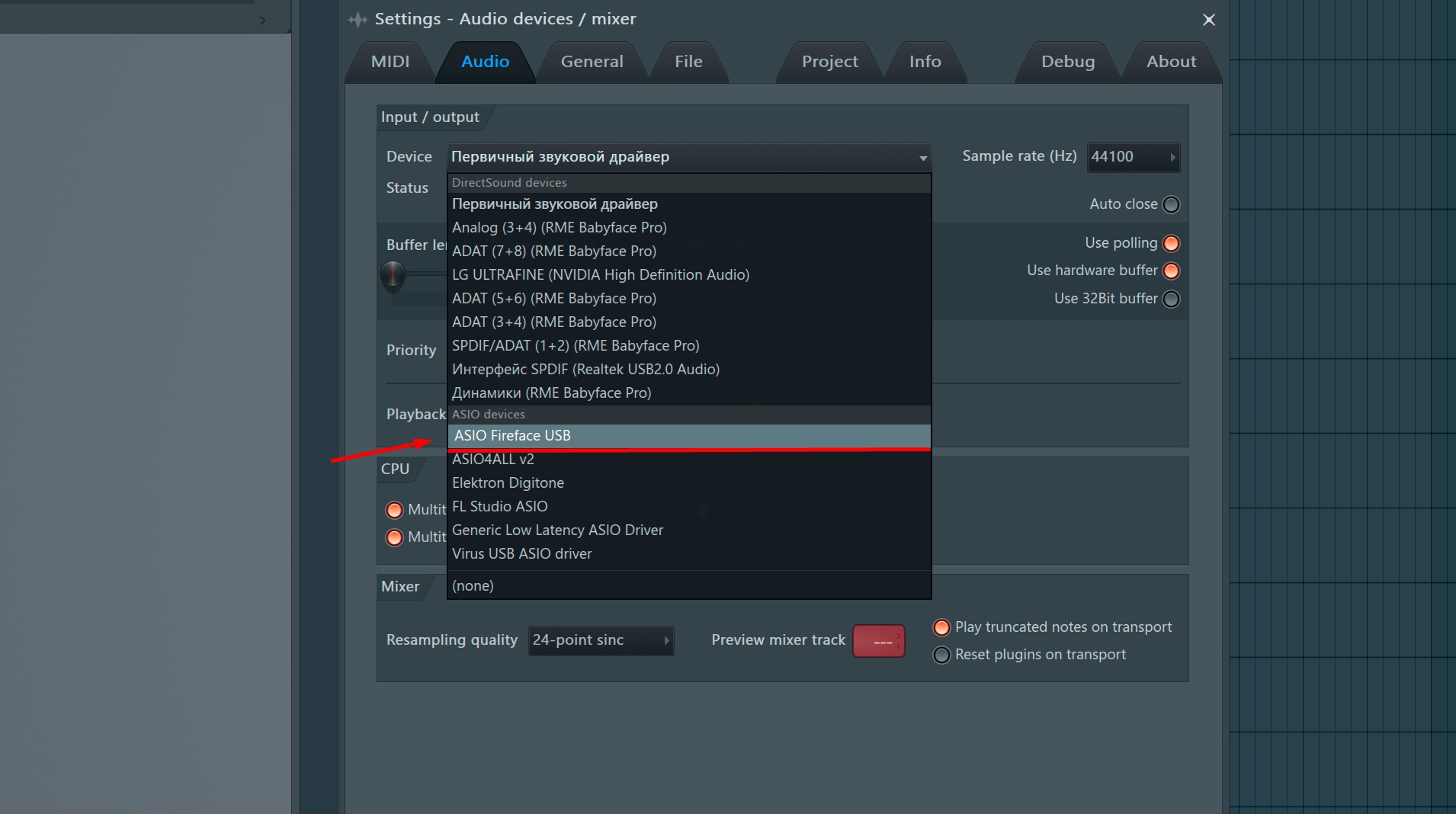Choose ADAT (3+4) (RME Babyface Pro)
The width and height of the screenshot is (1456, 814).
[x=689, y=322]
